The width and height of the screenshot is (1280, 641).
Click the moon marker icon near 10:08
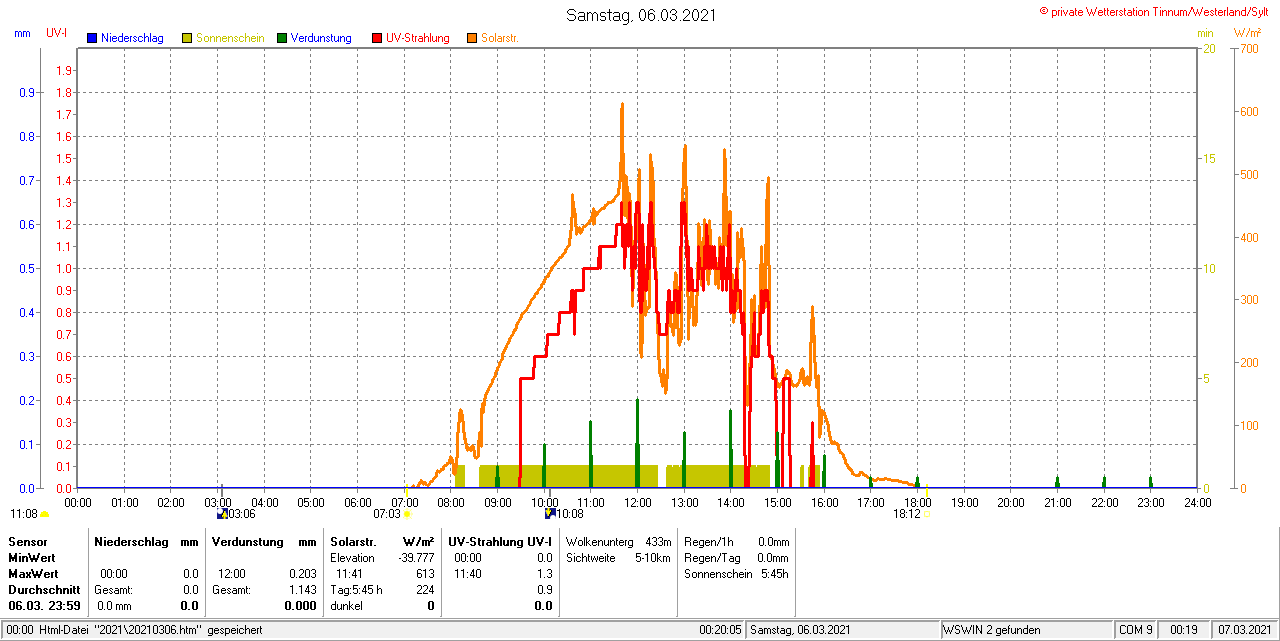[x=549, y=514]
